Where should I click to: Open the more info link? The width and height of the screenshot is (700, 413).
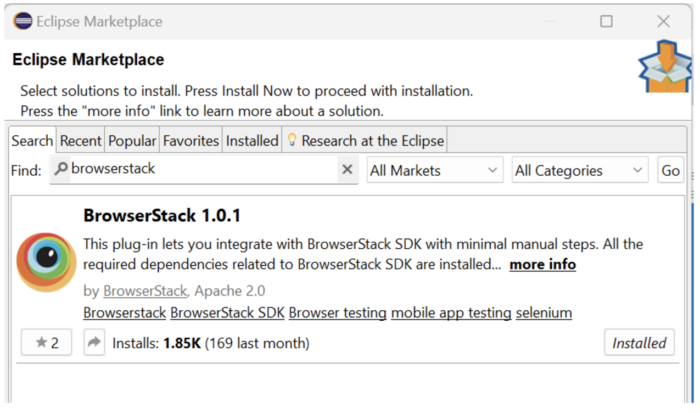pos(542,264)
